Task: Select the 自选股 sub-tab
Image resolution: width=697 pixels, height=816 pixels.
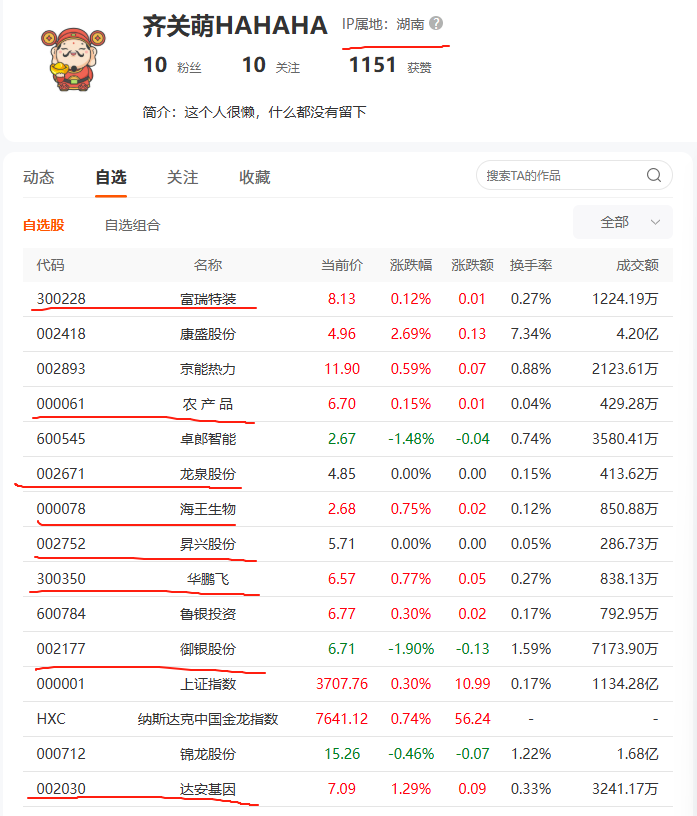Action: [x=44, y=225]
